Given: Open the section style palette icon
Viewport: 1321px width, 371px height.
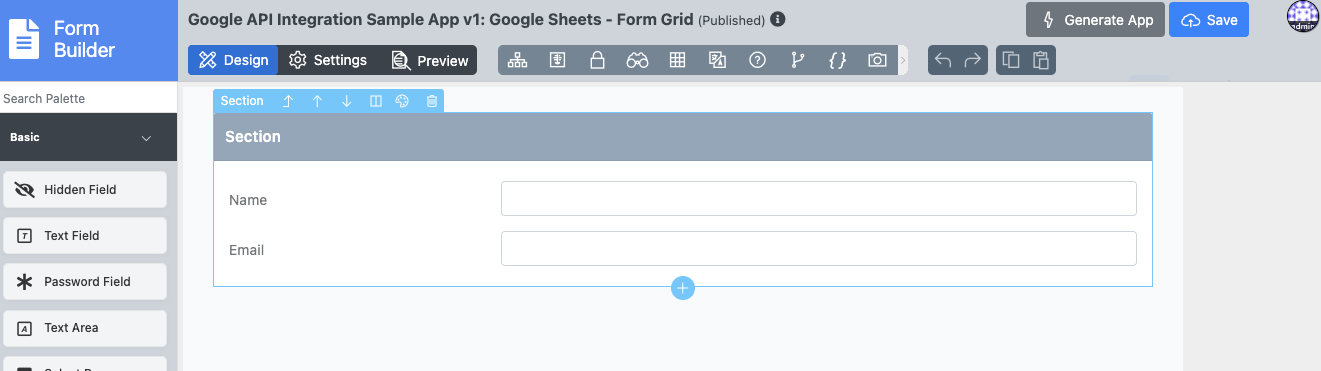Looking at the screenshot, I should [403, 101].
